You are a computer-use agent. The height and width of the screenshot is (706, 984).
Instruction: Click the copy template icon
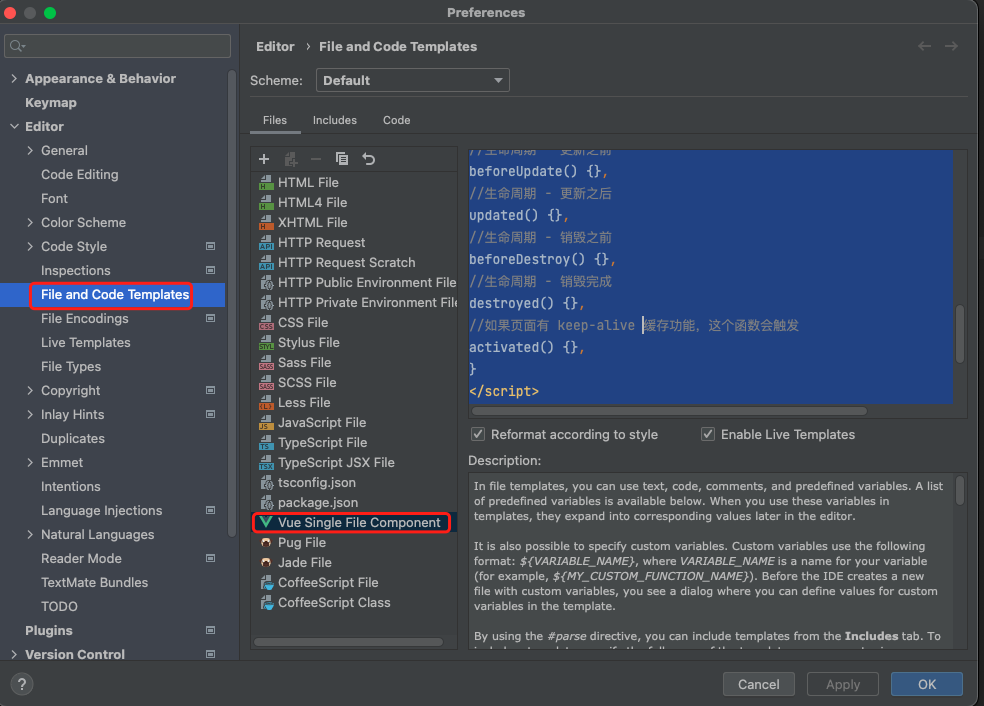pyautogui.click(x=342, y=159)
